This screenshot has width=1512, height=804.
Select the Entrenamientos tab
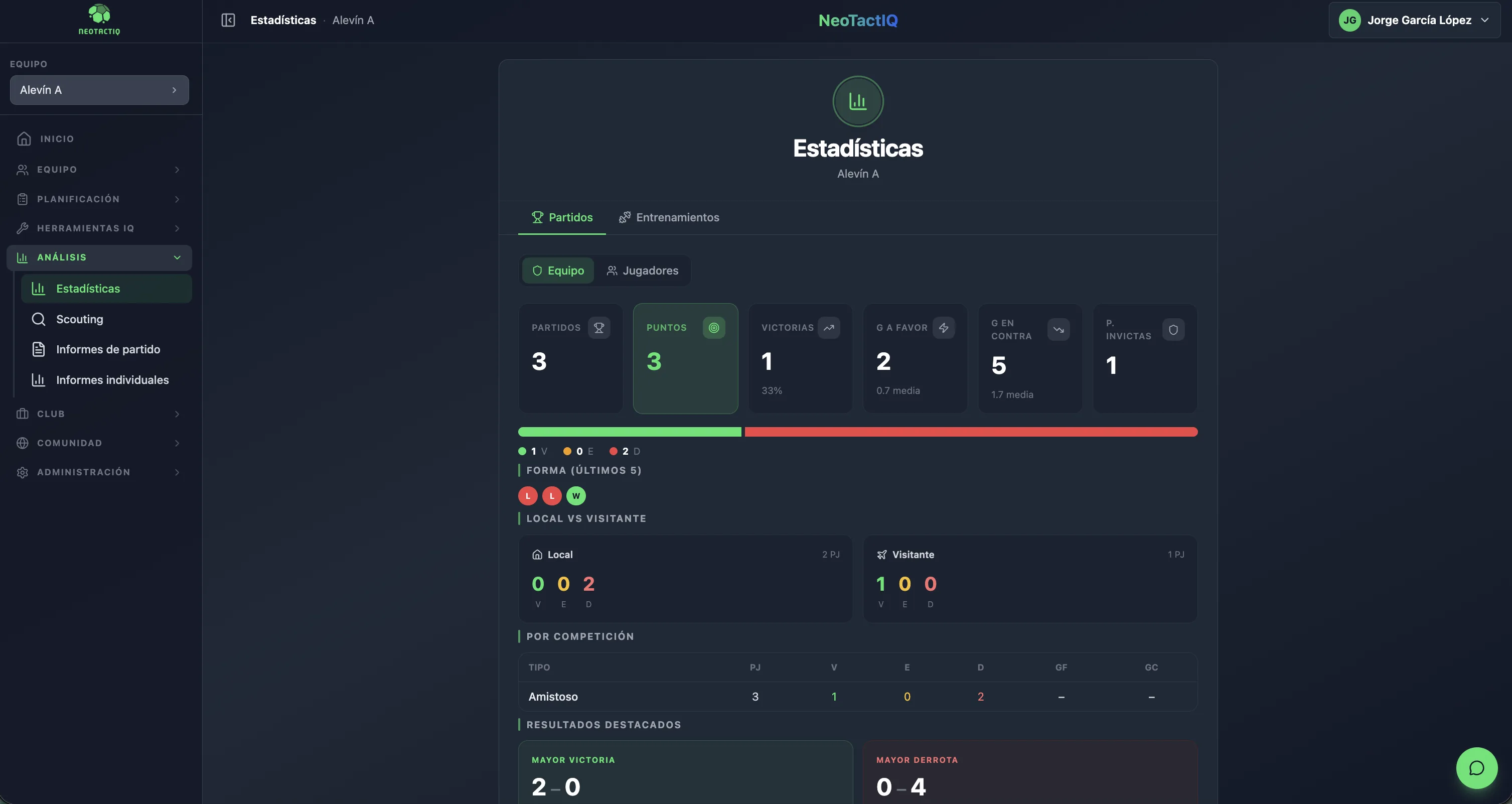pos(669,217)
